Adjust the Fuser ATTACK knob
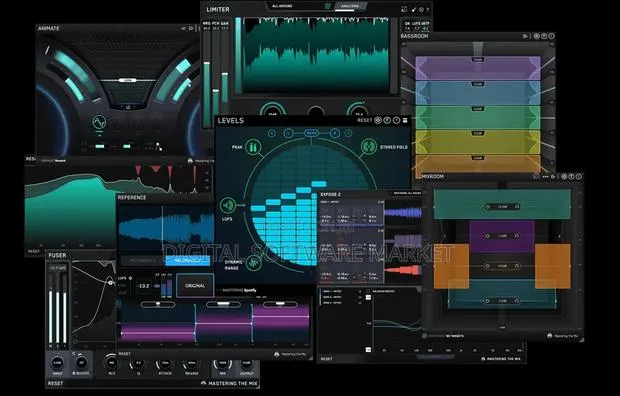This screenshot has width=620, height=396. pyautogui.click(x=165, y=363)
